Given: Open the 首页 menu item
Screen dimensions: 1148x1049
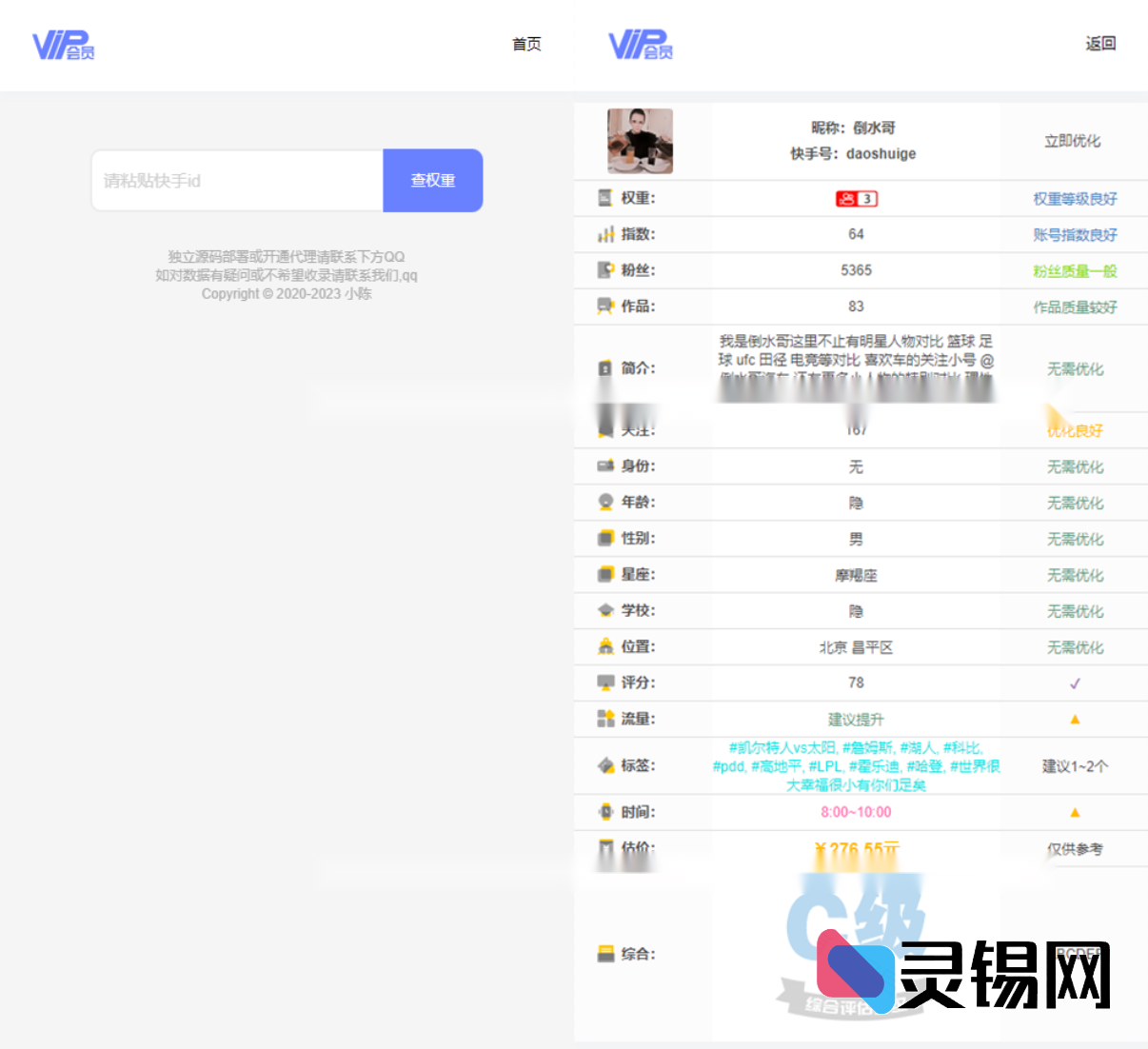Looking at the screenshot, I should coord(525,44).
